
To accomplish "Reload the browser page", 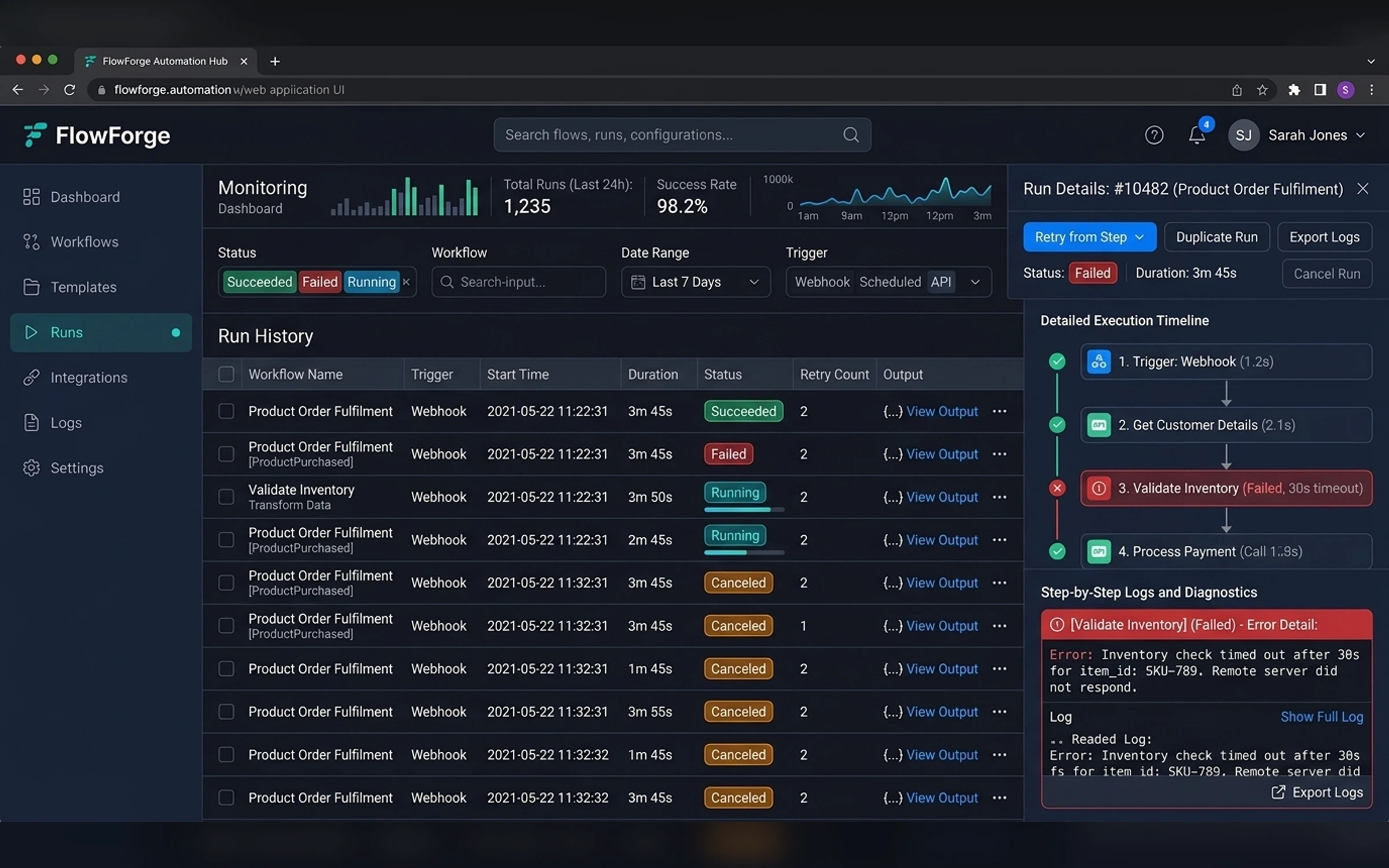I will [x=69, y=90].
